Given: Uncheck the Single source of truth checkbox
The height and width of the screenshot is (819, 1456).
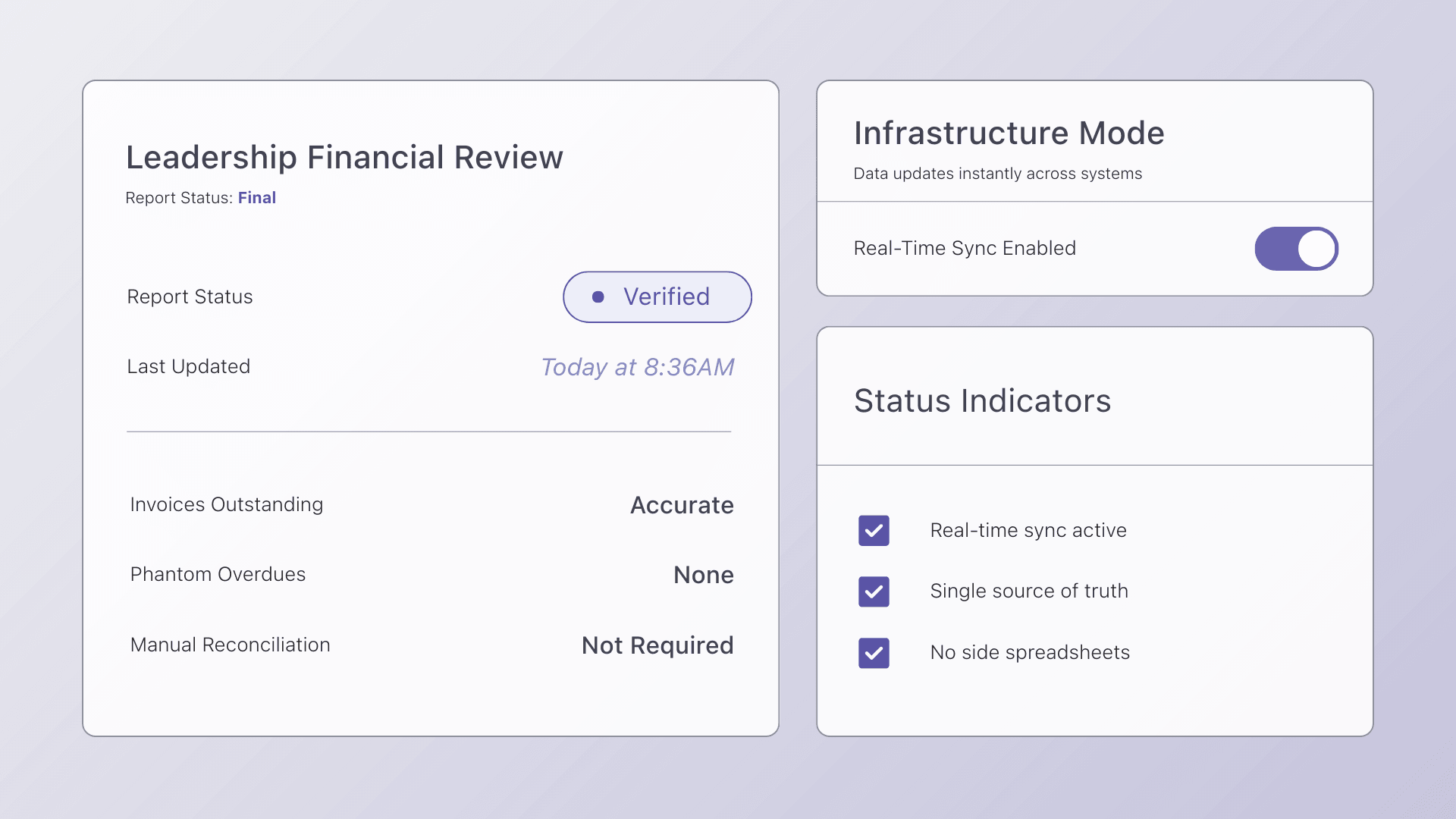Looking at the screenshot, I should (x=874, y=591).
